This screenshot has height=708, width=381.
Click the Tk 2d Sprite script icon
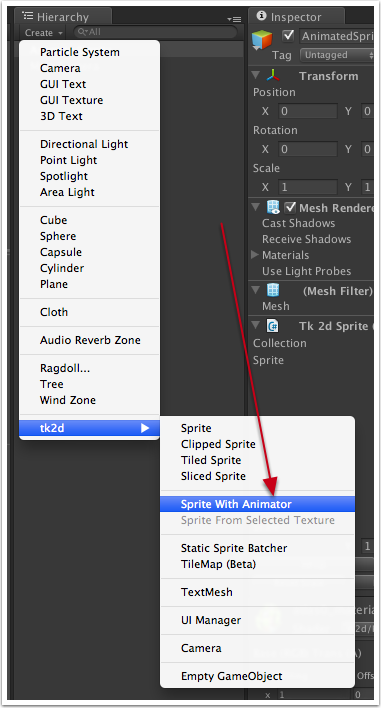tap(273, 326)
